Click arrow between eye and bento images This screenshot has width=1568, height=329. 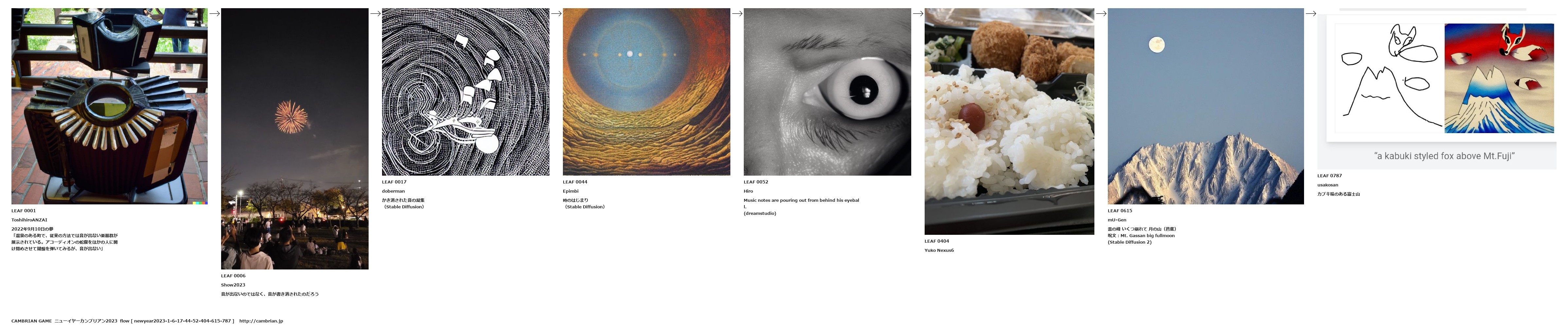pos(918,13)
